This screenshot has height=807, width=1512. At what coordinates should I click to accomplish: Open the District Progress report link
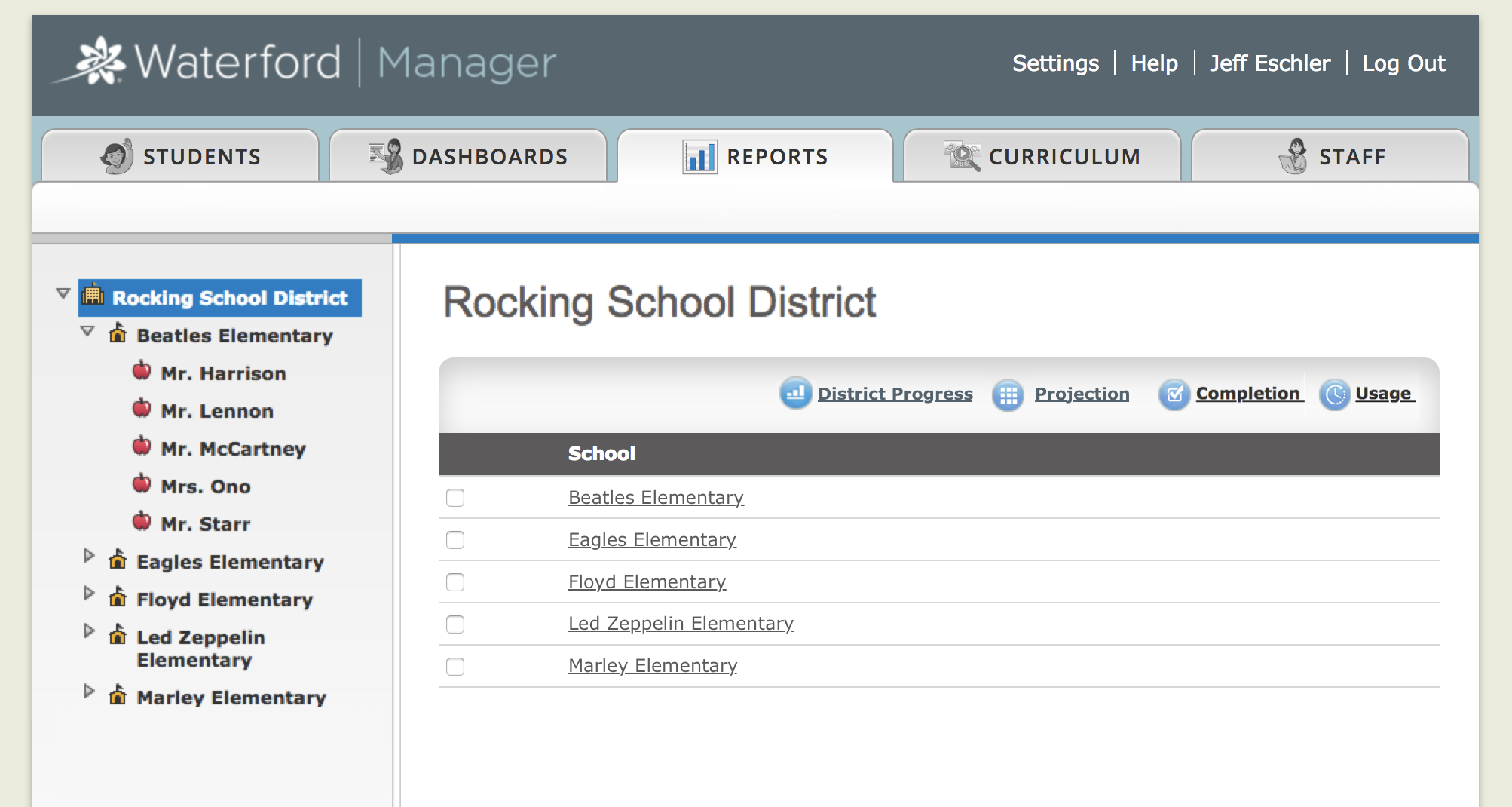pos(895,394)
